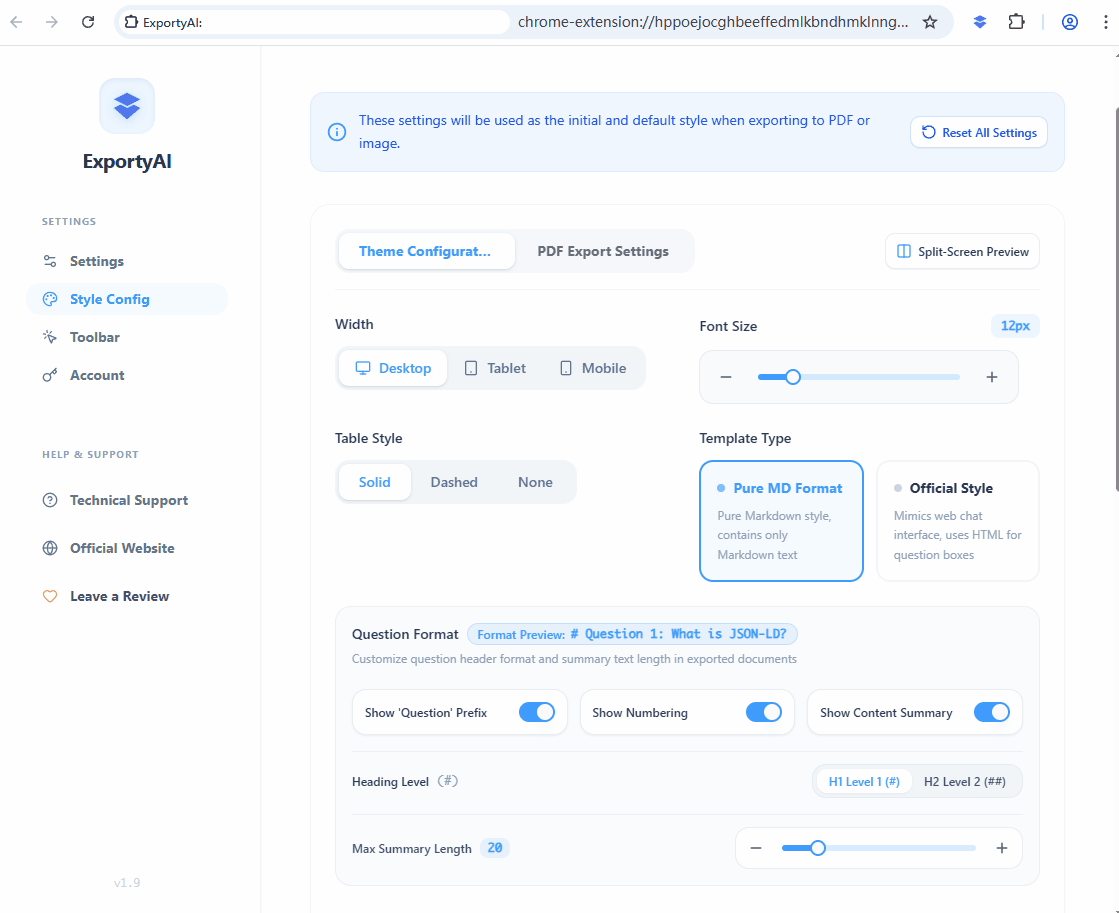Click the ExportyAI extension icon in the browser toolbar
The height and width of the screenshot is (913, 1119).
pyautogui.click(x=980, y=22)
